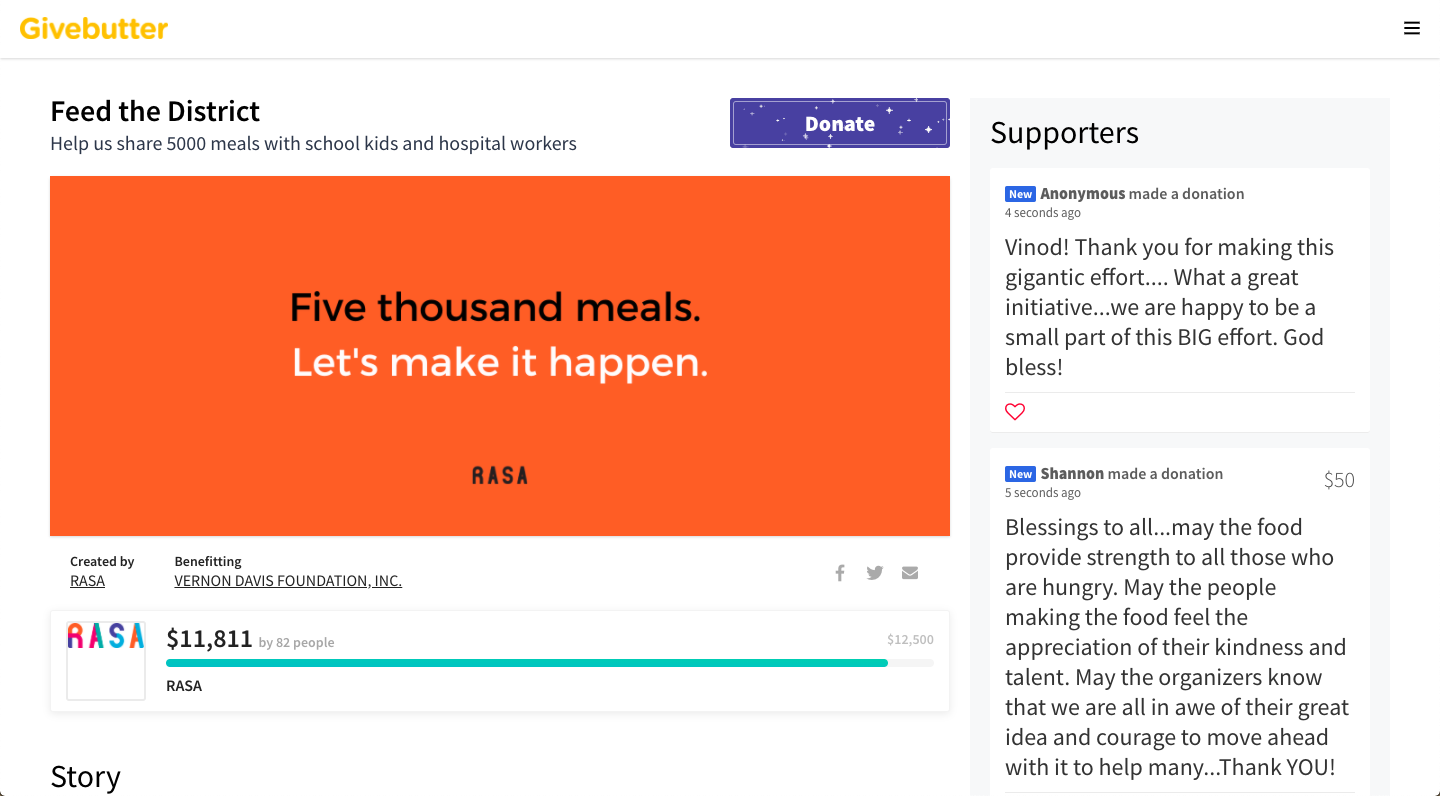
Task: Click the Givebutter logo
Action: coord(94,28)
